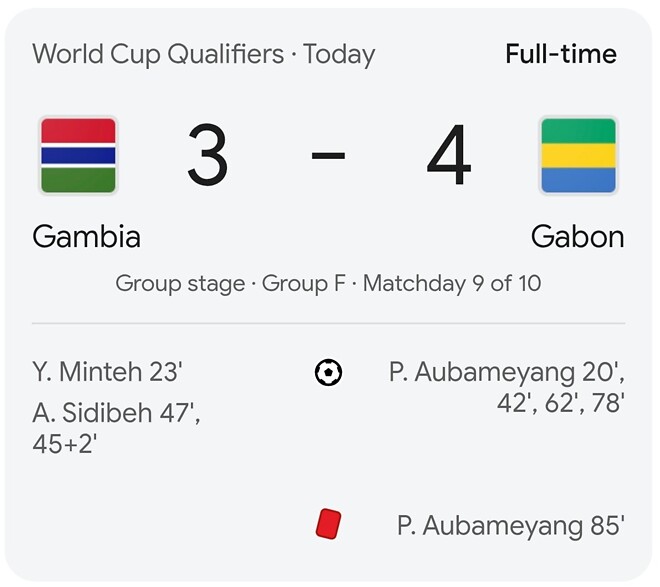Click the Group stage text

pos(180,283)
